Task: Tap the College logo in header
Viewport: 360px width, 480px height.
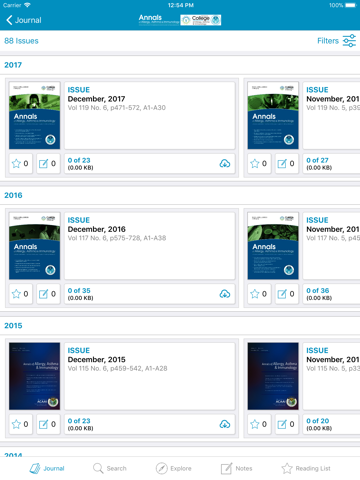Action: [x=201, y=20]
